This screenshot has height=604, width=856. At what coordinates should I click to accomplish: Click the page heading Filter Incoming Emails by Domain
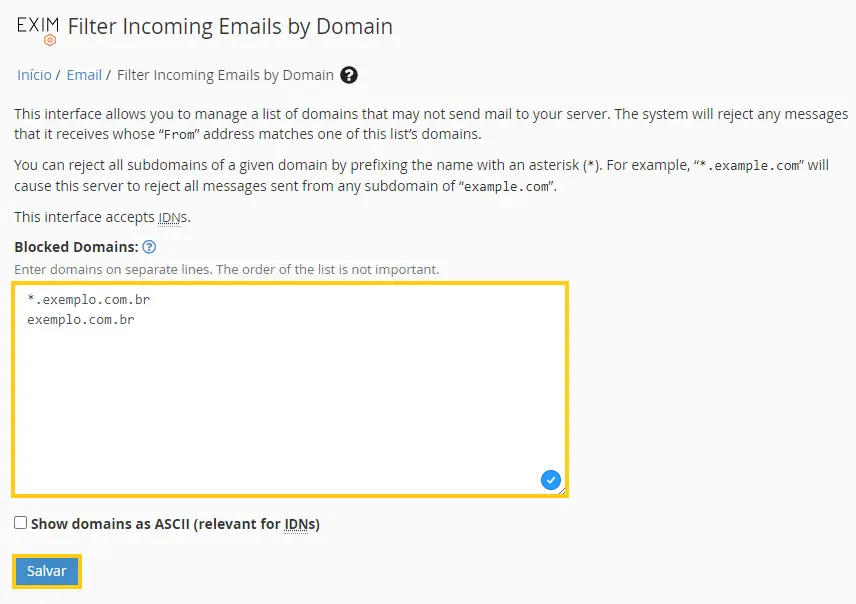(x=230, y=26)
